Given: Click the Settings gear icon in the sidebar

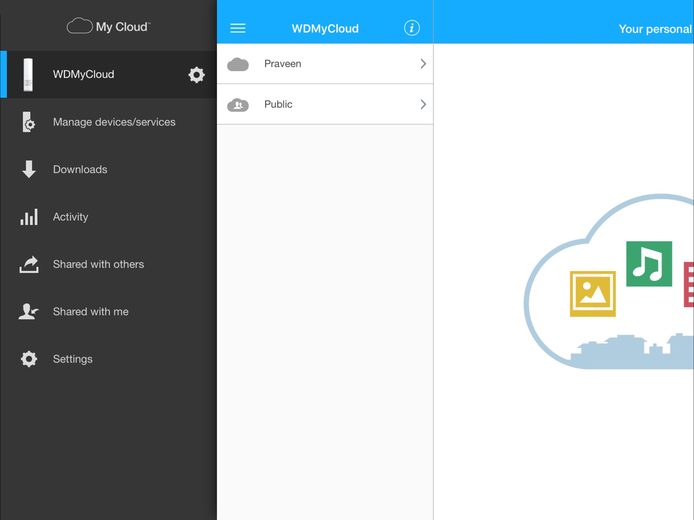Looking at the screenshot, I should 29,359.
